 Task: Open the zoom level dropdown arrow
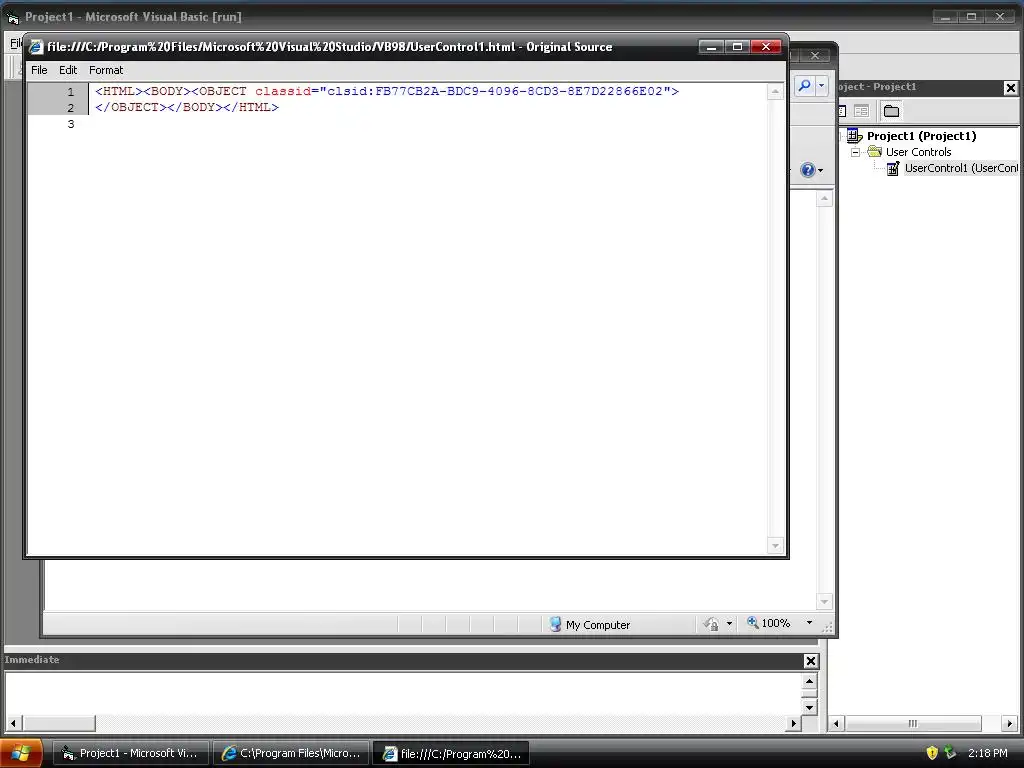(809, 623)
